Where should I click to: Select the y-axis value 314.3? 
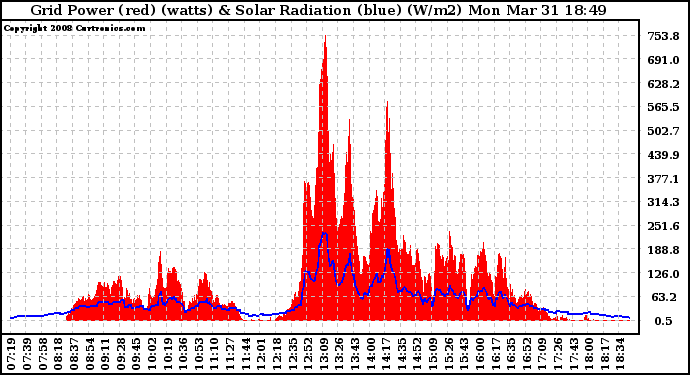pyautogui.click(x=663, y=202)
